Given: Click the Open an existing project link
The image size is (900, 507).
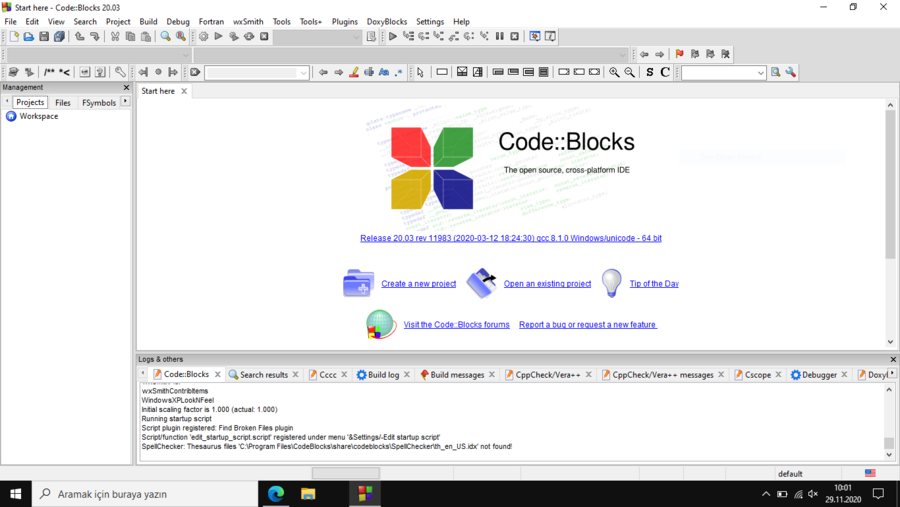Looking at the screenshot, I should tap(547, 284).
